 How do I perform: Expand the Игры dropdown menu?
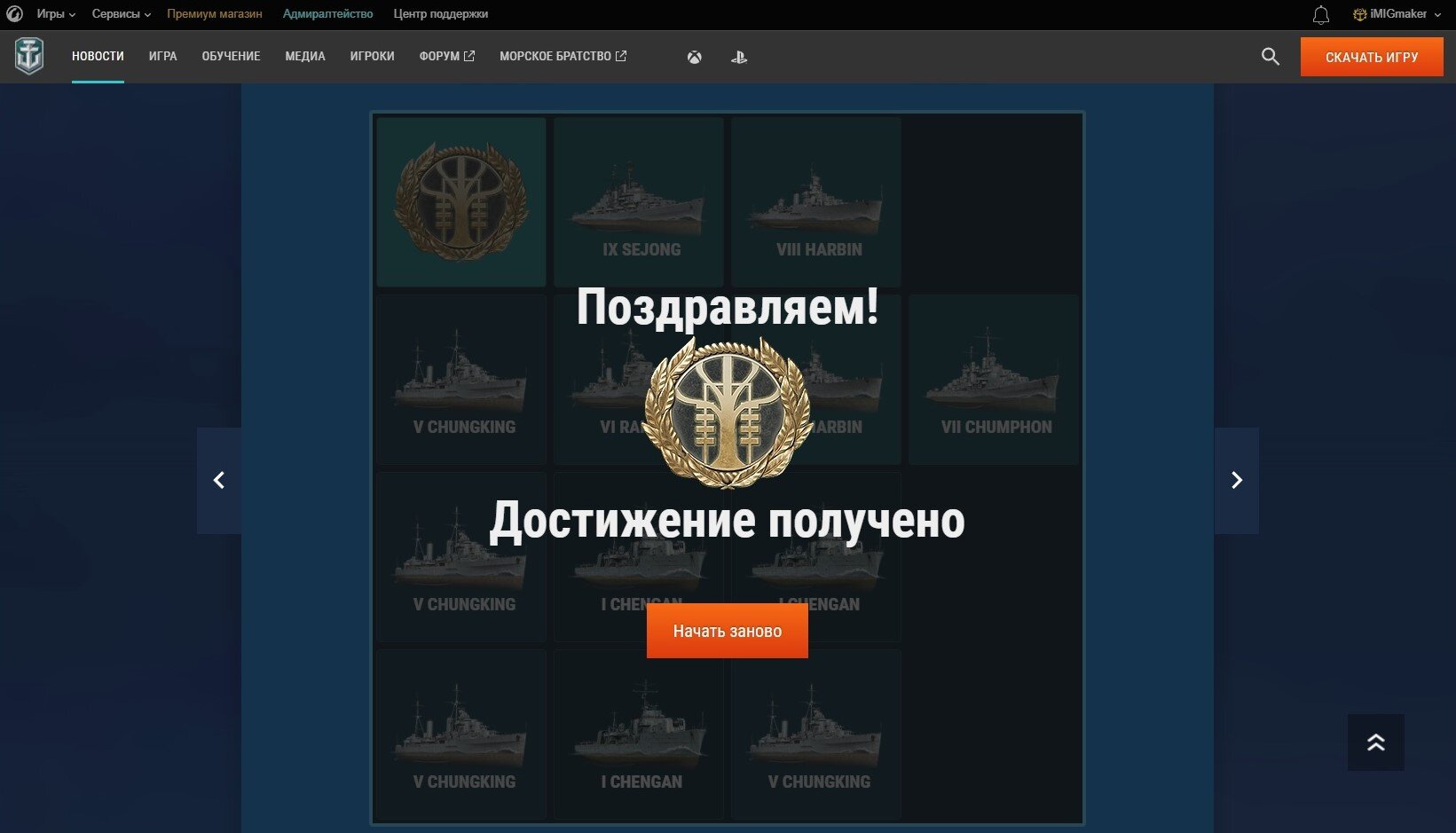pos(56,14)
